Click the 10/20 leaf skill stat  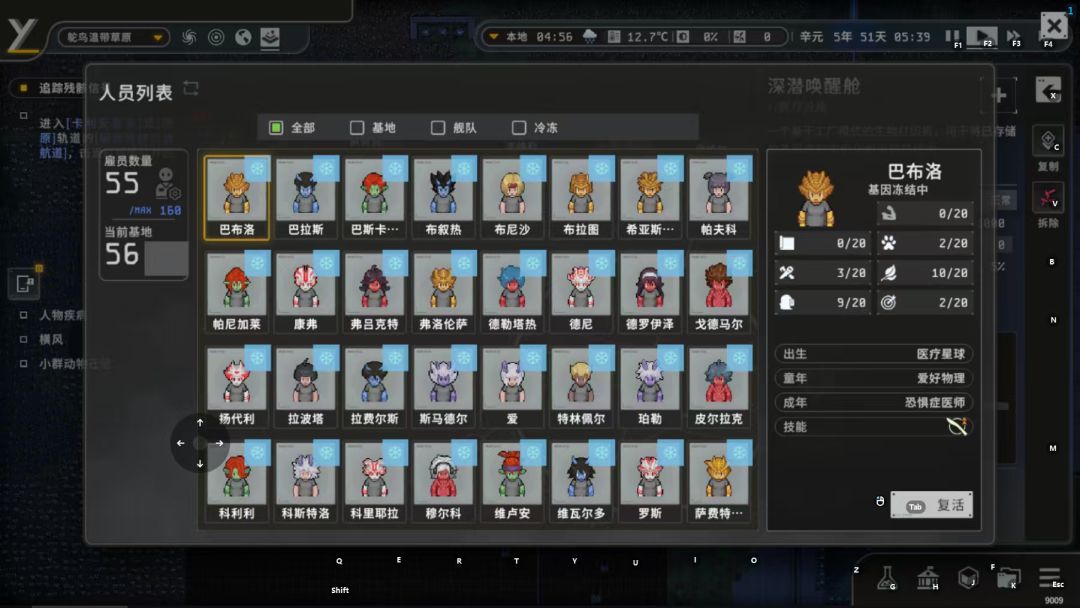click(925, 273)
